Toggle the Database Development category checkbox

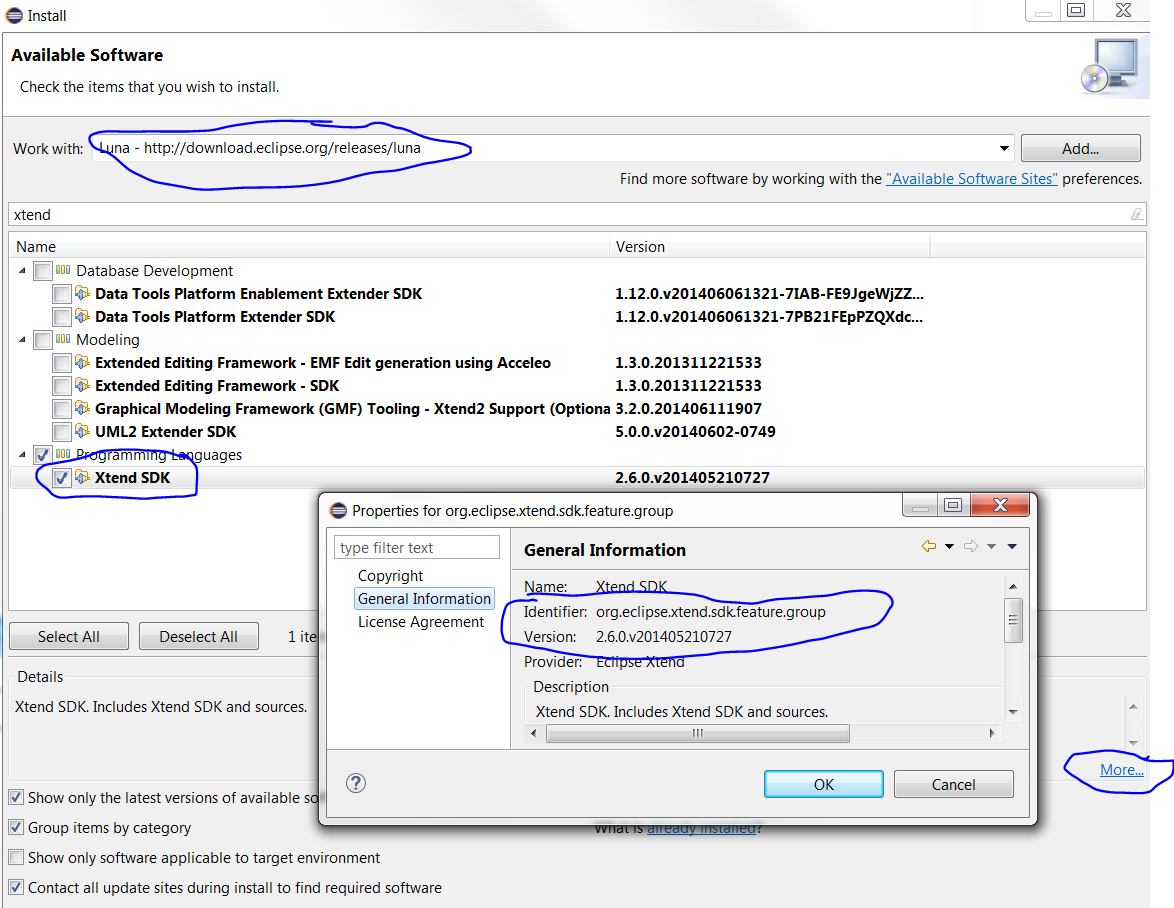[x=43, y=271]
